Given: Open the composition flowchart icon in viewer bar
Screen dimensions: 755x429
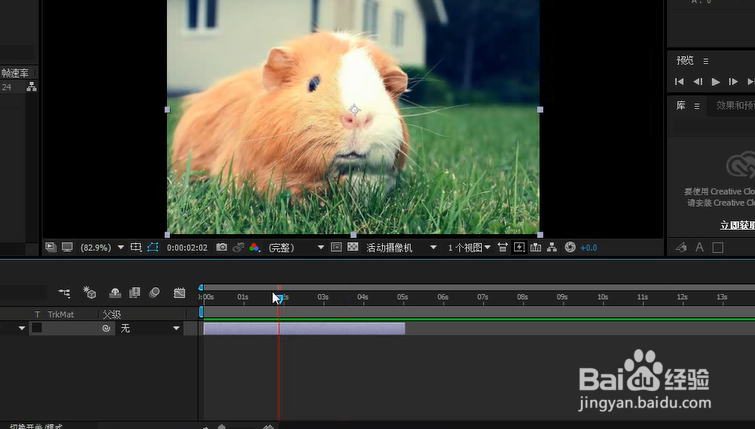Looking at the screenshot, I should coord(552,247).
